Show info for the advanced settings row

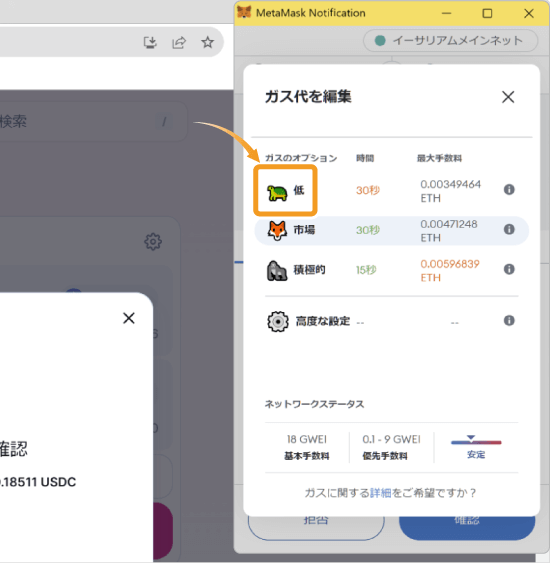coord(509,320)
